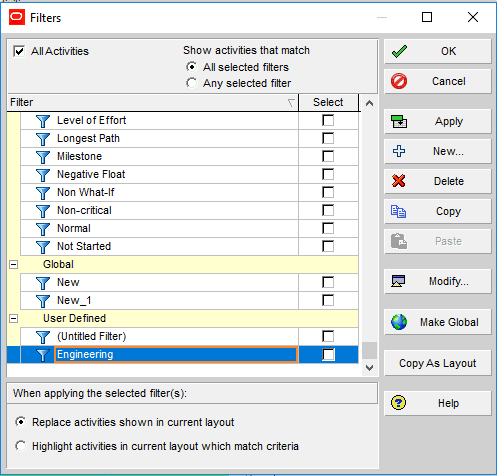The height and width of the screenshot is (476, 497).
Task: Tick the global New filter checkbox
Action: 328,282
